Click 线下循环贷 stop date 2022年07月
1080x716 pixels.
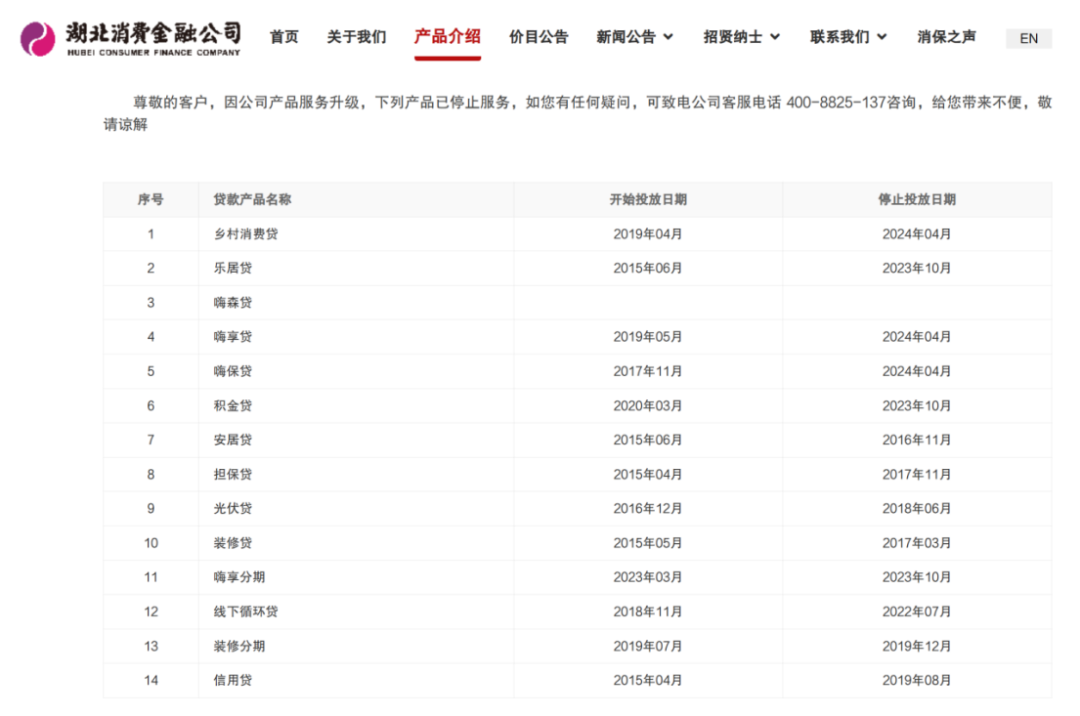pos(916,611)
